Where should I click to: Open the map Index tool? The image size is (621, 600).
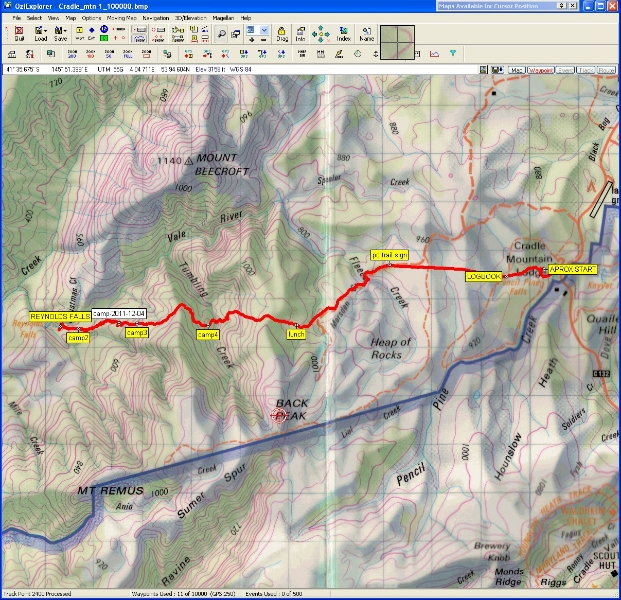pos(345,34)
